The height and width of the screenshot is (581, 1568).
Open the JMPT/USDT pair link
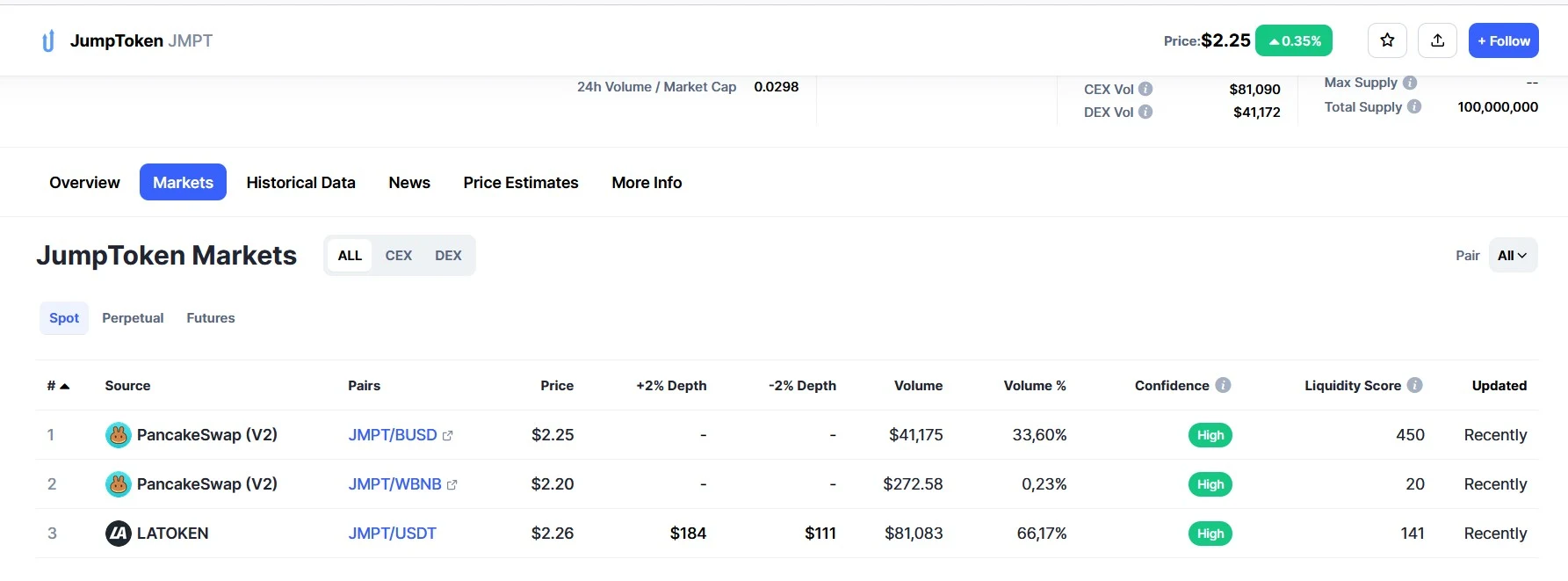pos(392,534)
